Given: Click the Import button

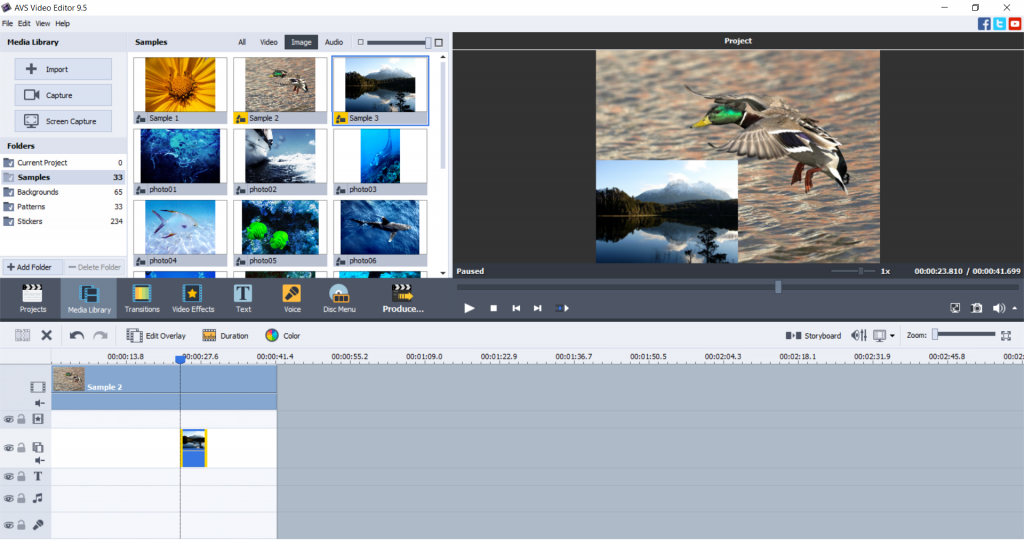Looking at the screenshot, I should [63, 69].
